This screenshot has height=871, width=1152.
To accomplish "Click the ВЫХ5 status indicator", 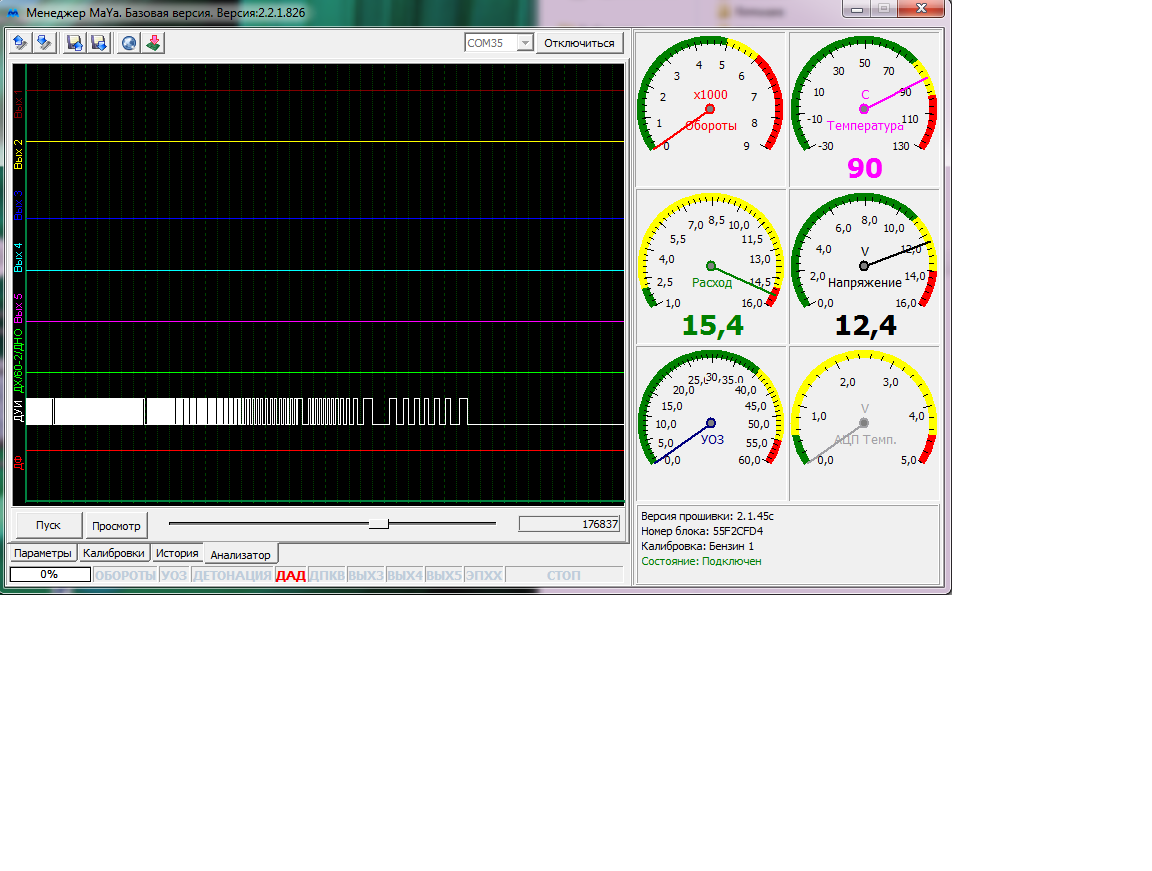I will click(x=444, y=575).
